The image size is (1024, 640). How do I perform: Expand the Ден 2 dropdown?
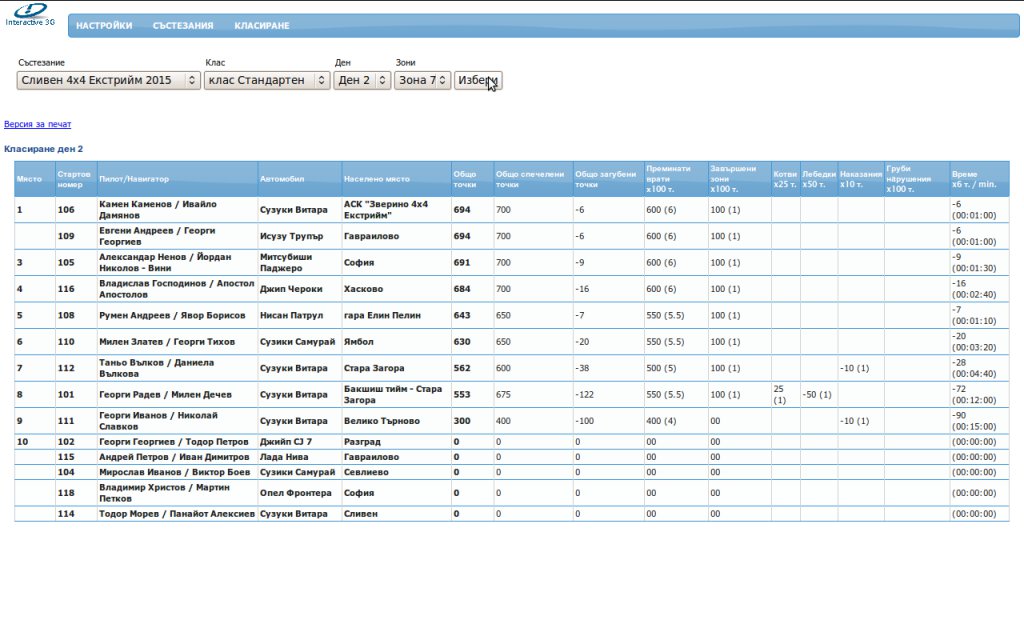362,80
